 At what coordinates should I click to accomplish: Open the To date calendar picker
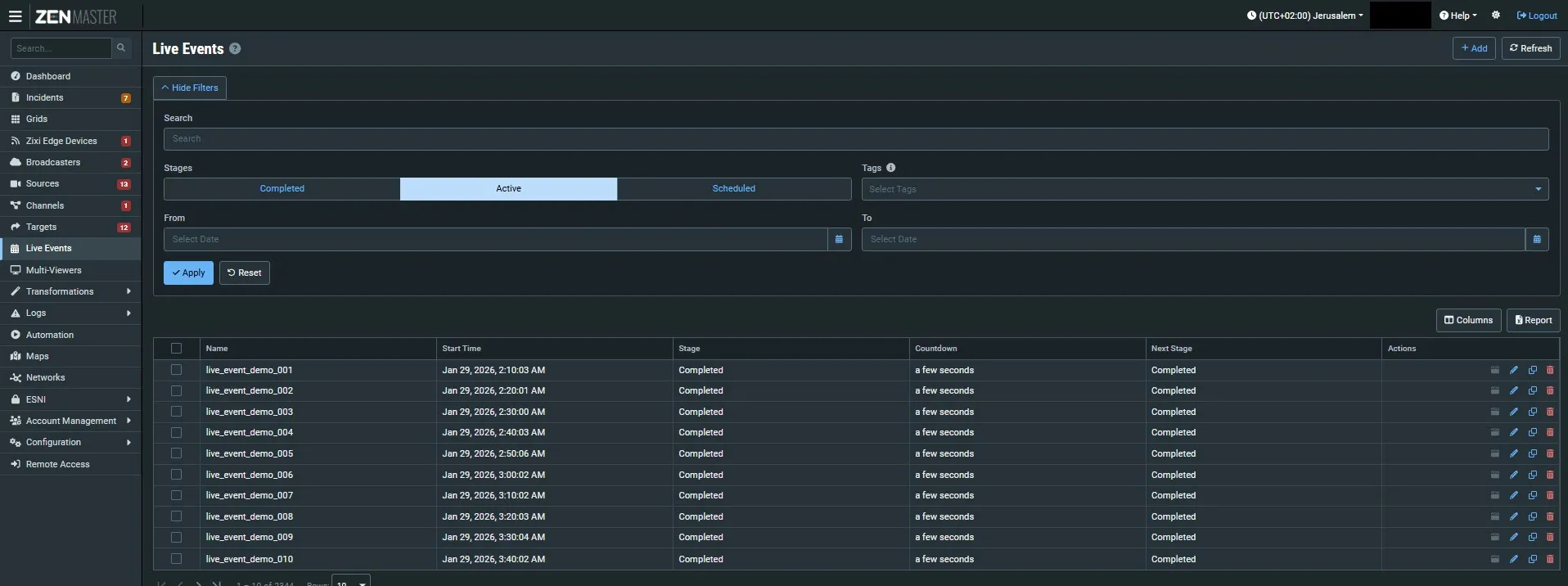click(x=1537, y=239)
